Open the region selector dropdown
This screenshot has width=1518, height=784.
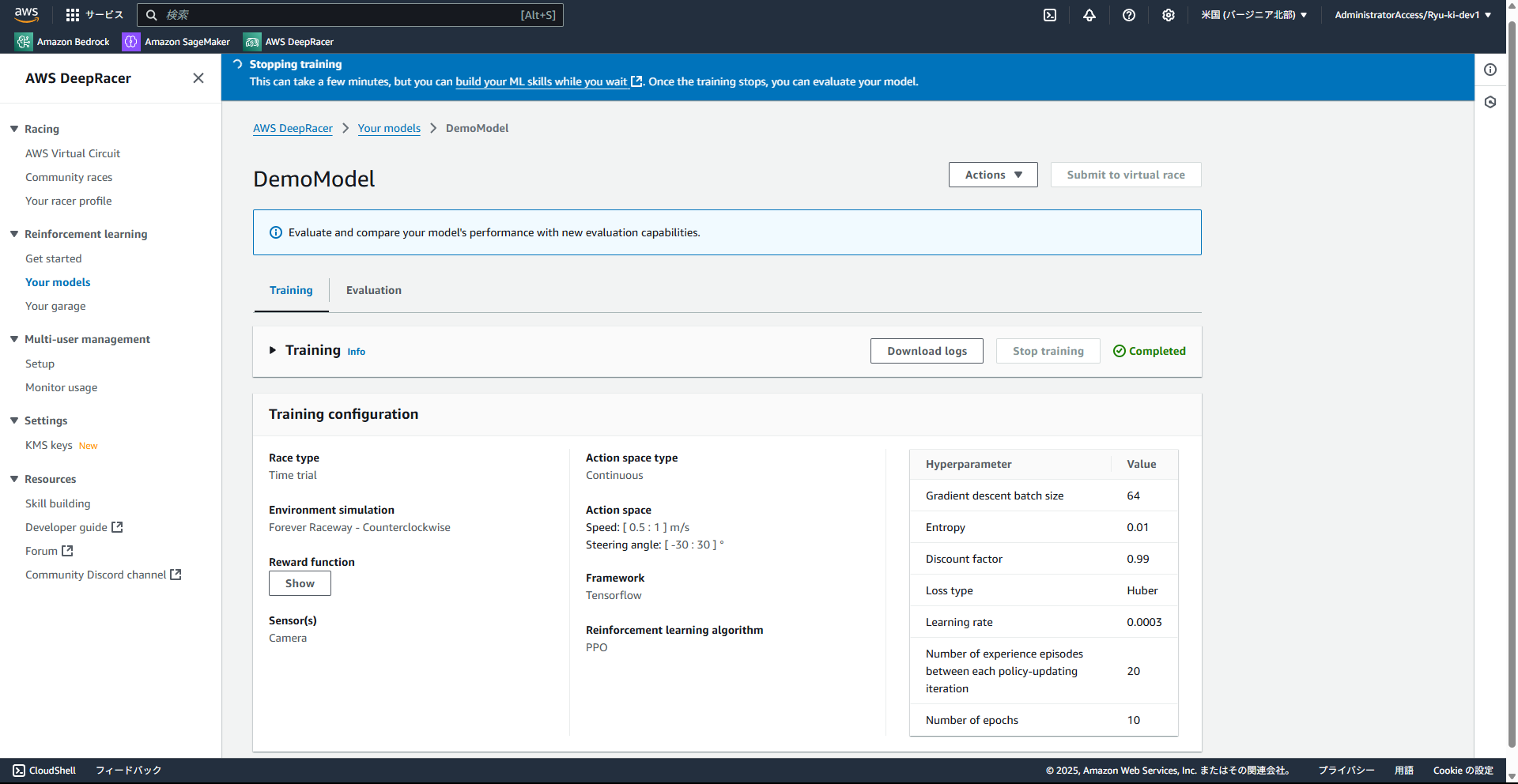(1254, 15)
